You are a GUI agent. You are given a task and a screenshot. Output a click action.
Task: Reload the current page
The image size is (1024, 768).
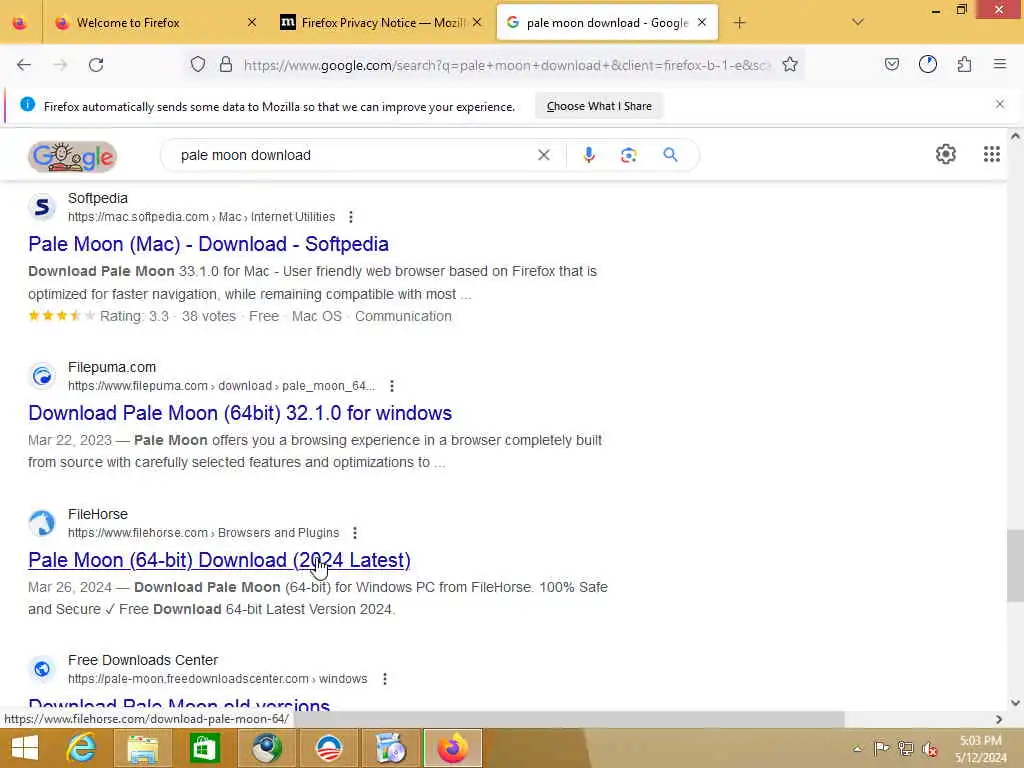(96, 65)
